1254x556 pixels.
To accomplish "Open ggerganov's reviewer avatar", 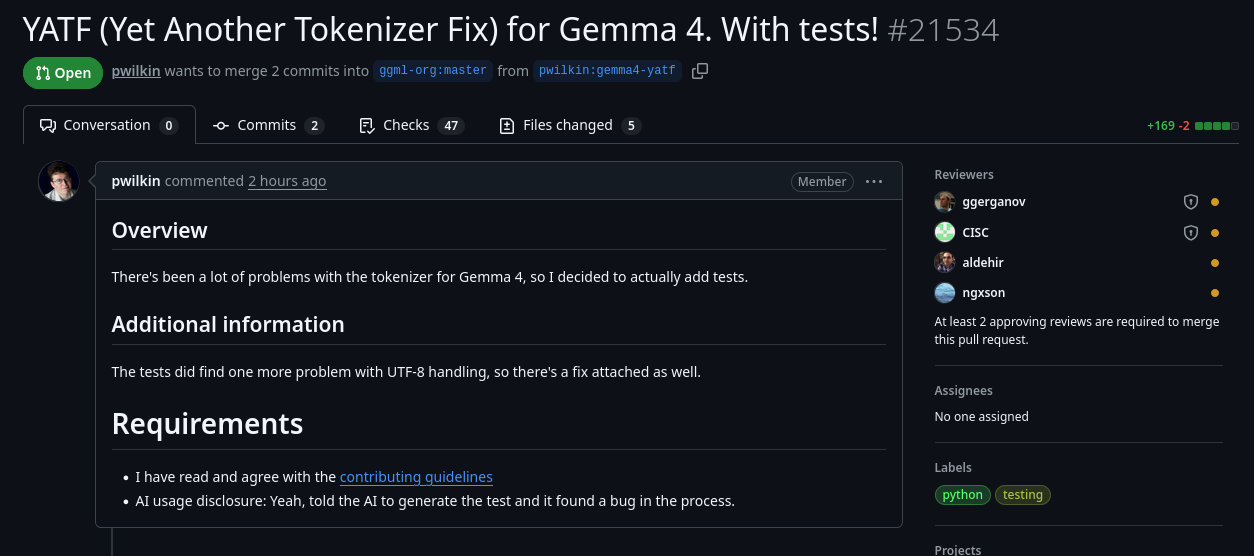I will (945, 202).
